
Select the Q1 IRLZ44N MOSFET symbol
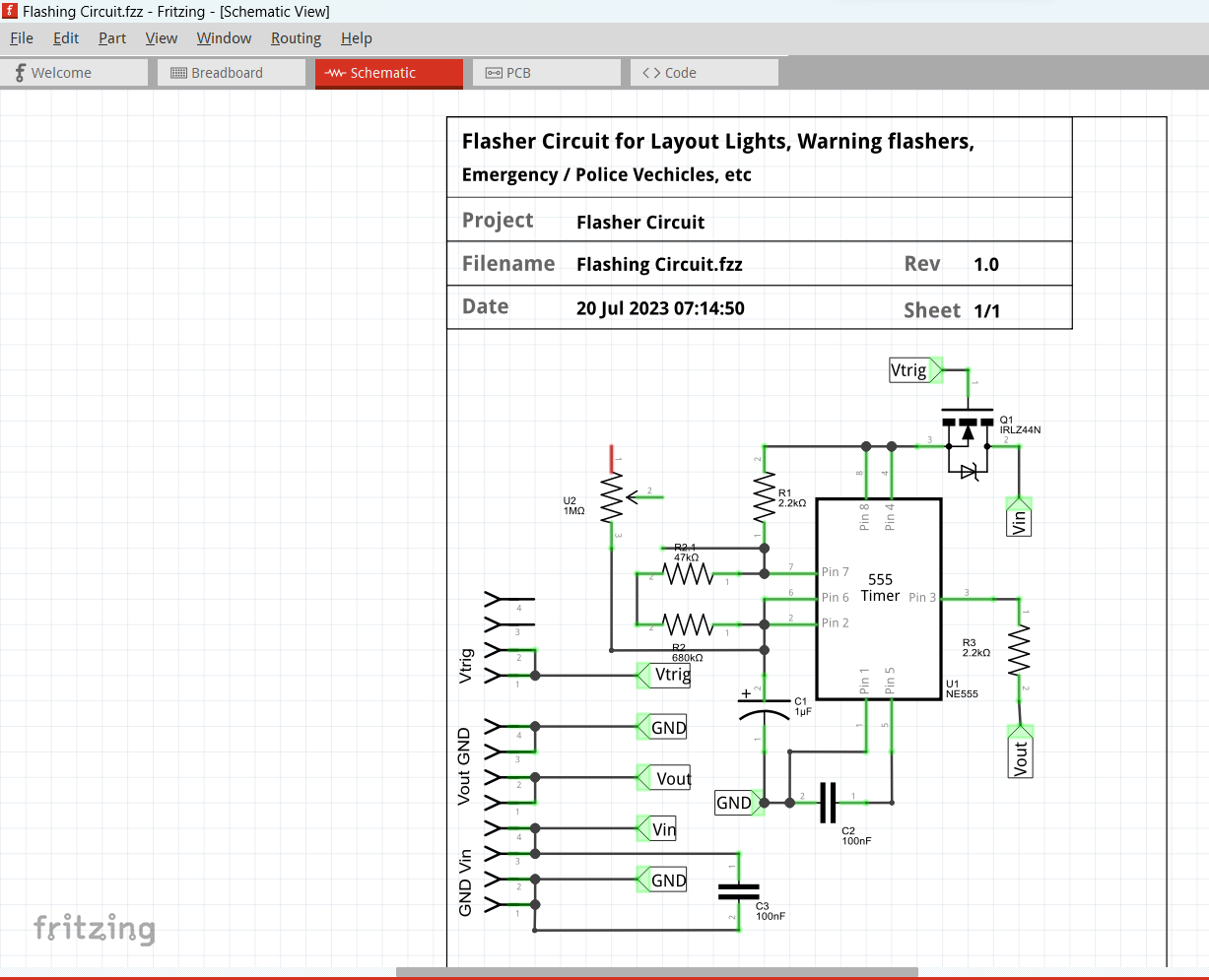tap(968, 433)
